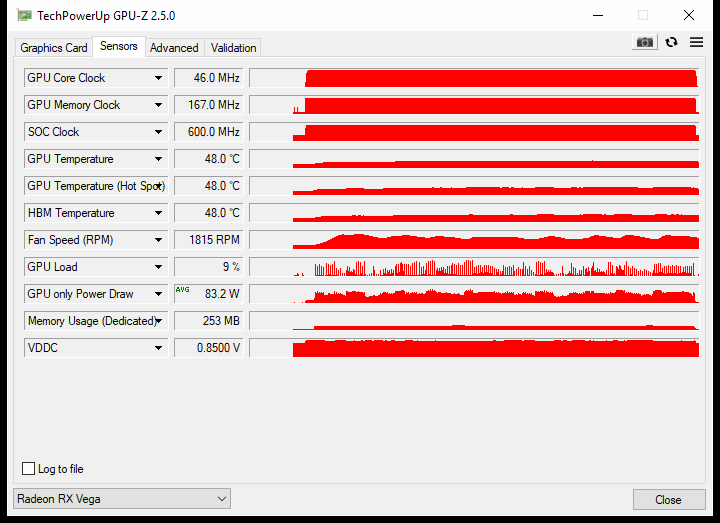Open the hamburger menu icon
Screen dimensions: 720x523
click(696, 42)
